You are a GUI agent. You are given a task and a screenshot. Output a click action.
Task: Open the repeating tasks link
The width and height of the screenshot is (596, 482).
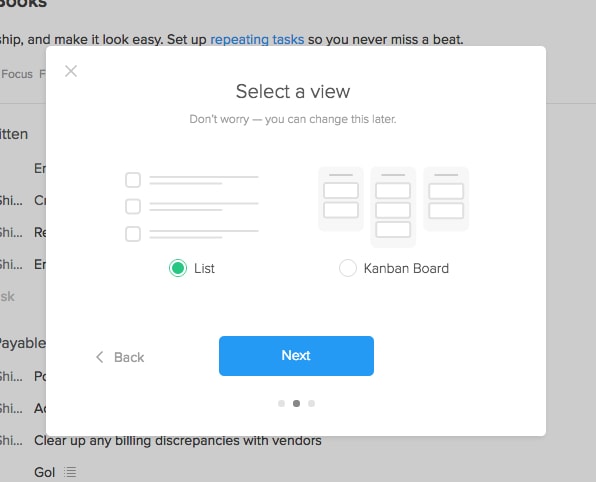tap(257, 40)
